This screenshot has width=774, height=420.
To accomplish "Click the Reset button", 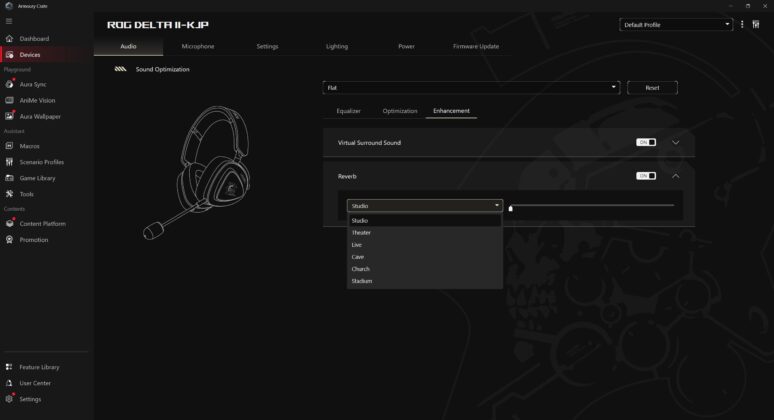I will tap(652, 88).
